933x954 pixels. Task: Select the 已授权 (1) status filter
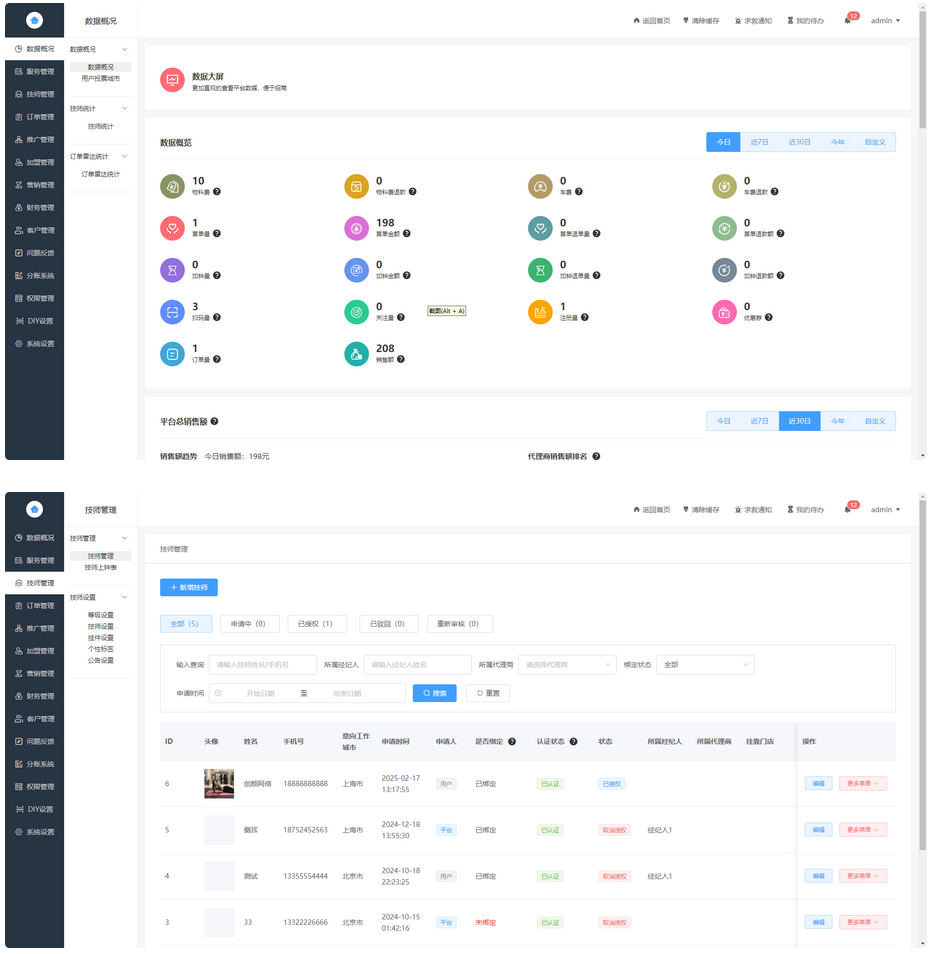(316, 624)
